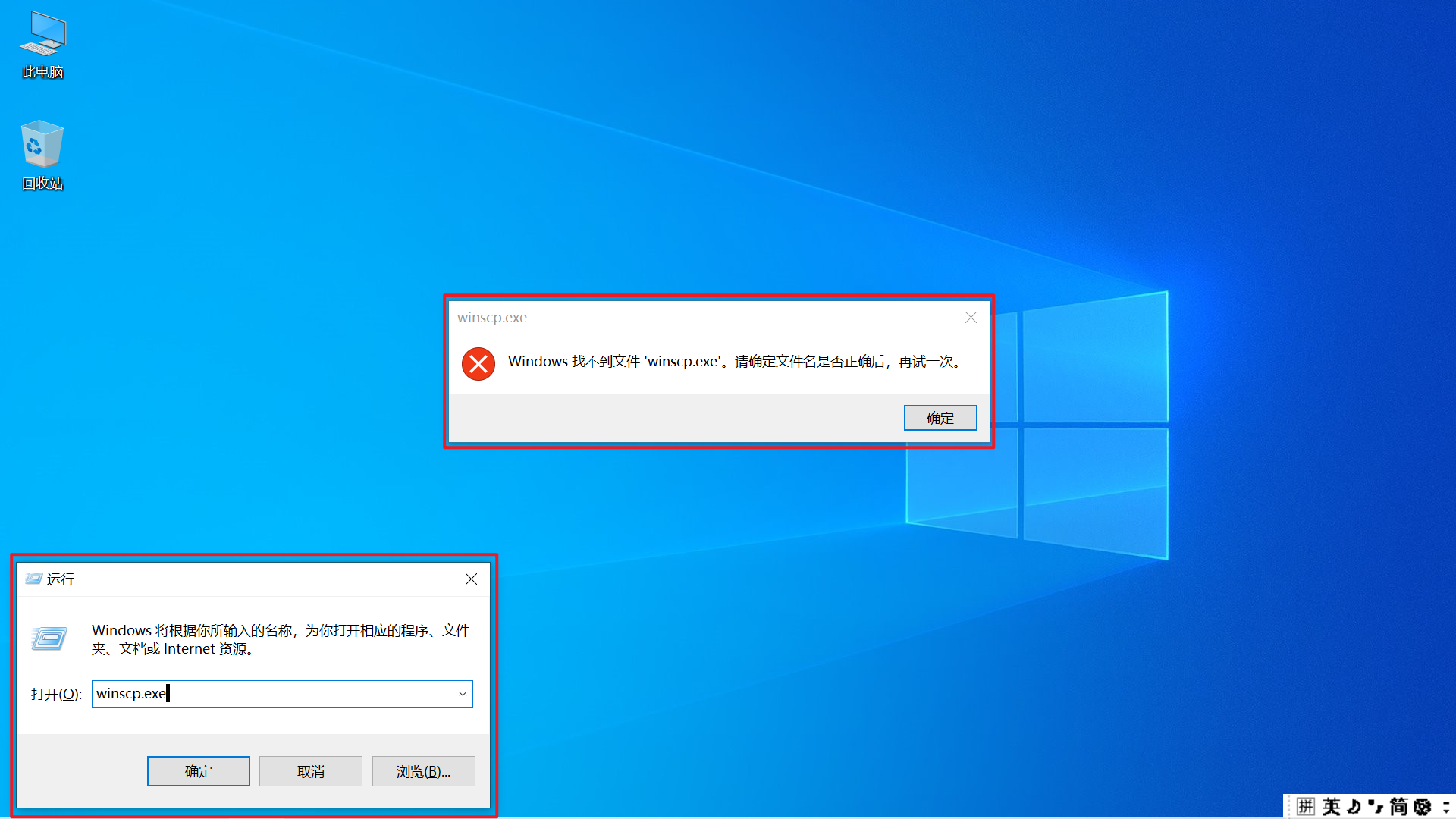Click the 浏览(B)... browse button
The image size is (1456, 819).
(423, 771)
